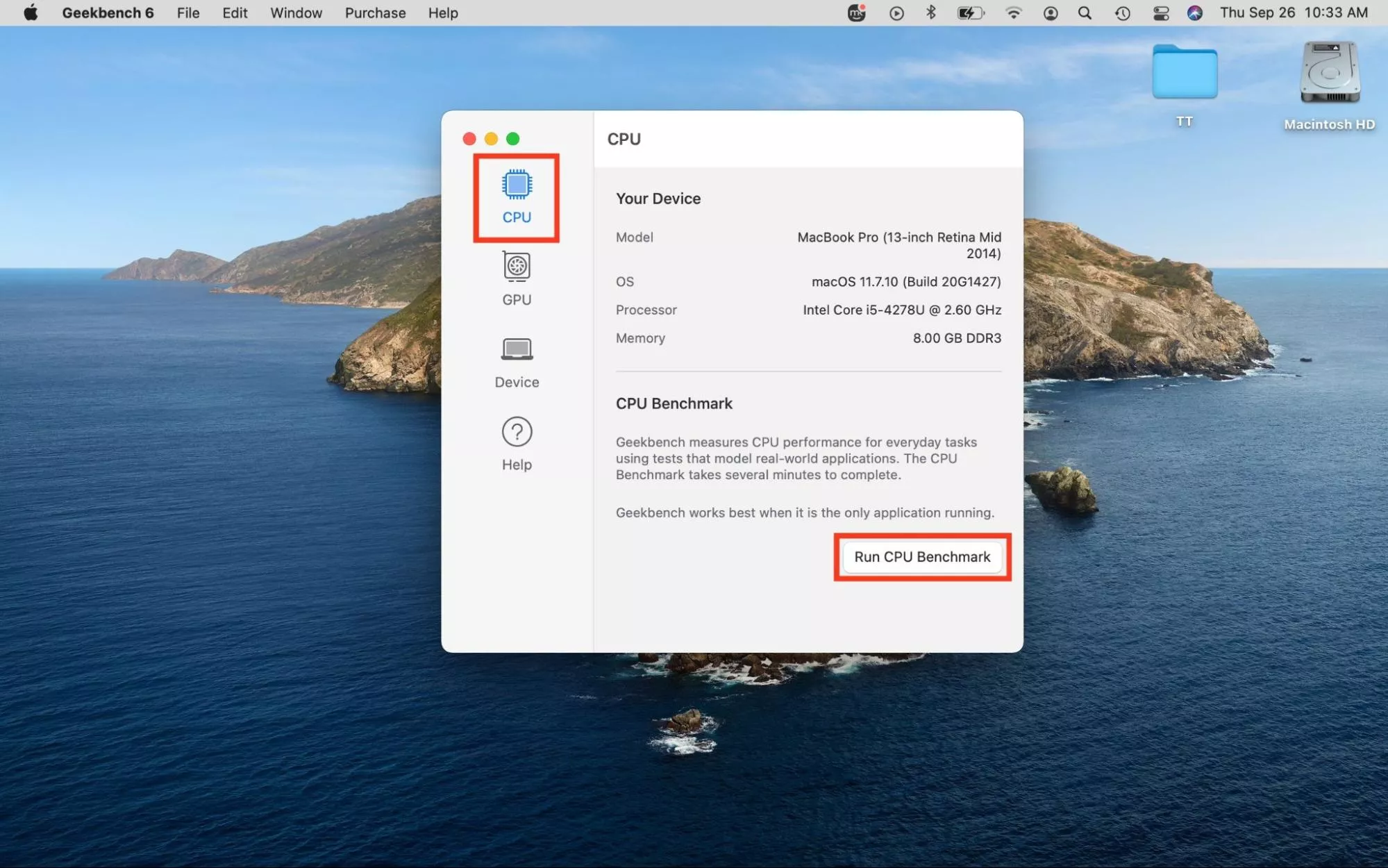Launch Siri from menu bar
The image size is (1388, 868).
click(1194, 13)
